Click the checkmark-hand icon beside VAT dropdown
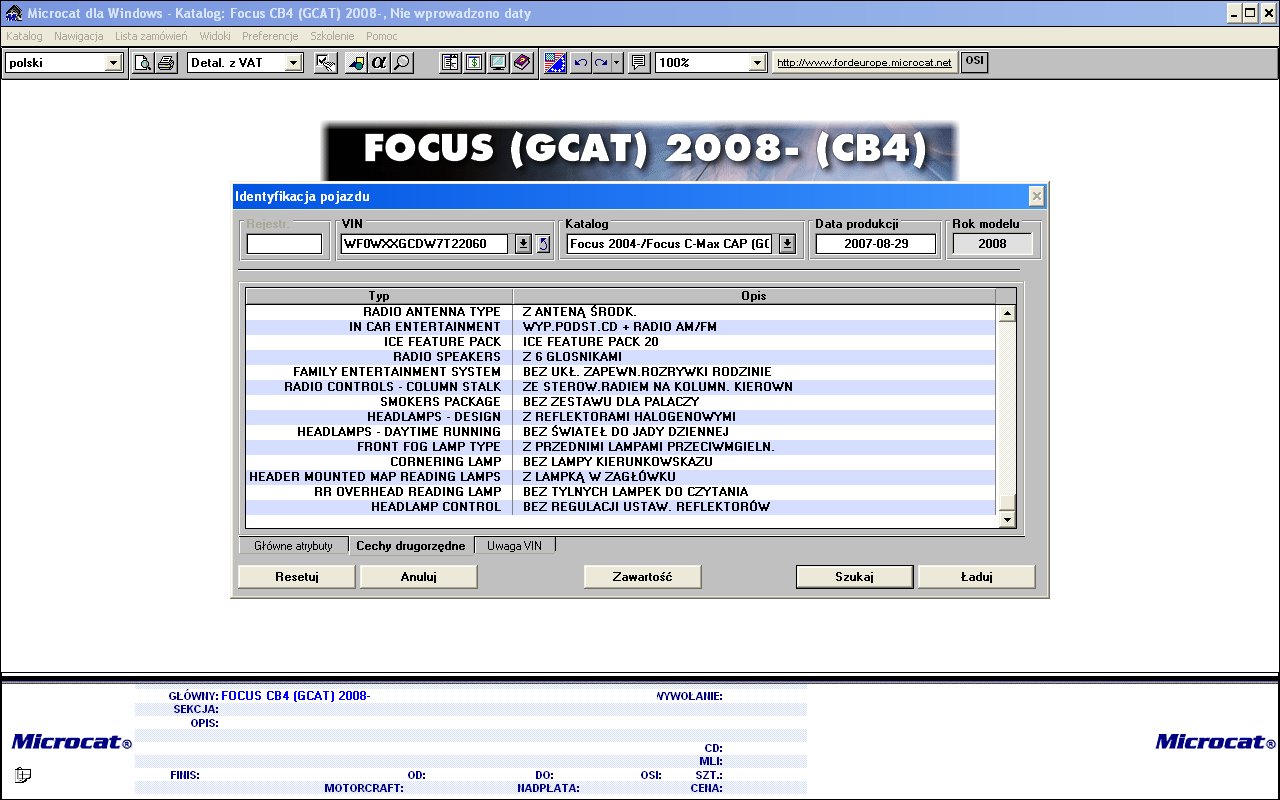This screenshot has height=800, width=1280. pos(325,63)
